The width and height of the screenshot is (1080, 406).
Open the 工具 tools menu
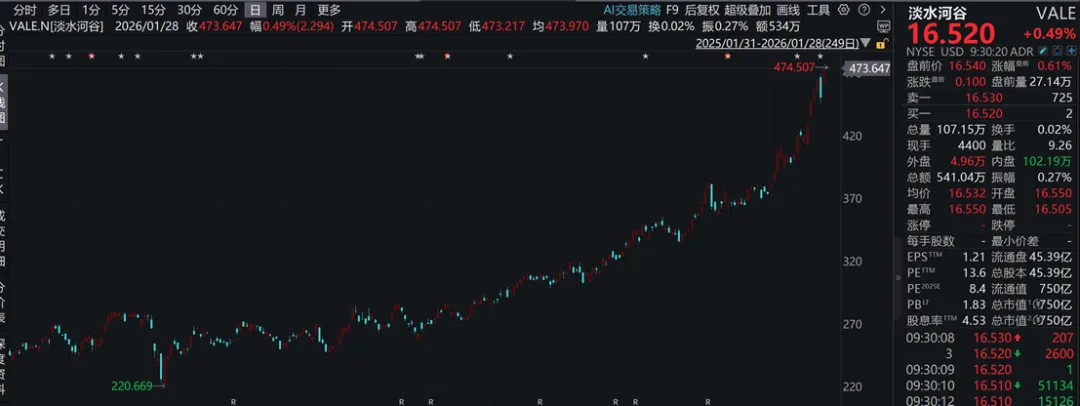[x=818, y=10]
